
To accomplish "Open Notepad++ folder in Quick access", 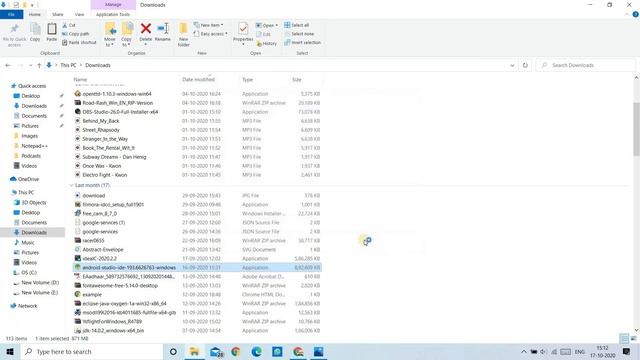I will coord(34,146).
